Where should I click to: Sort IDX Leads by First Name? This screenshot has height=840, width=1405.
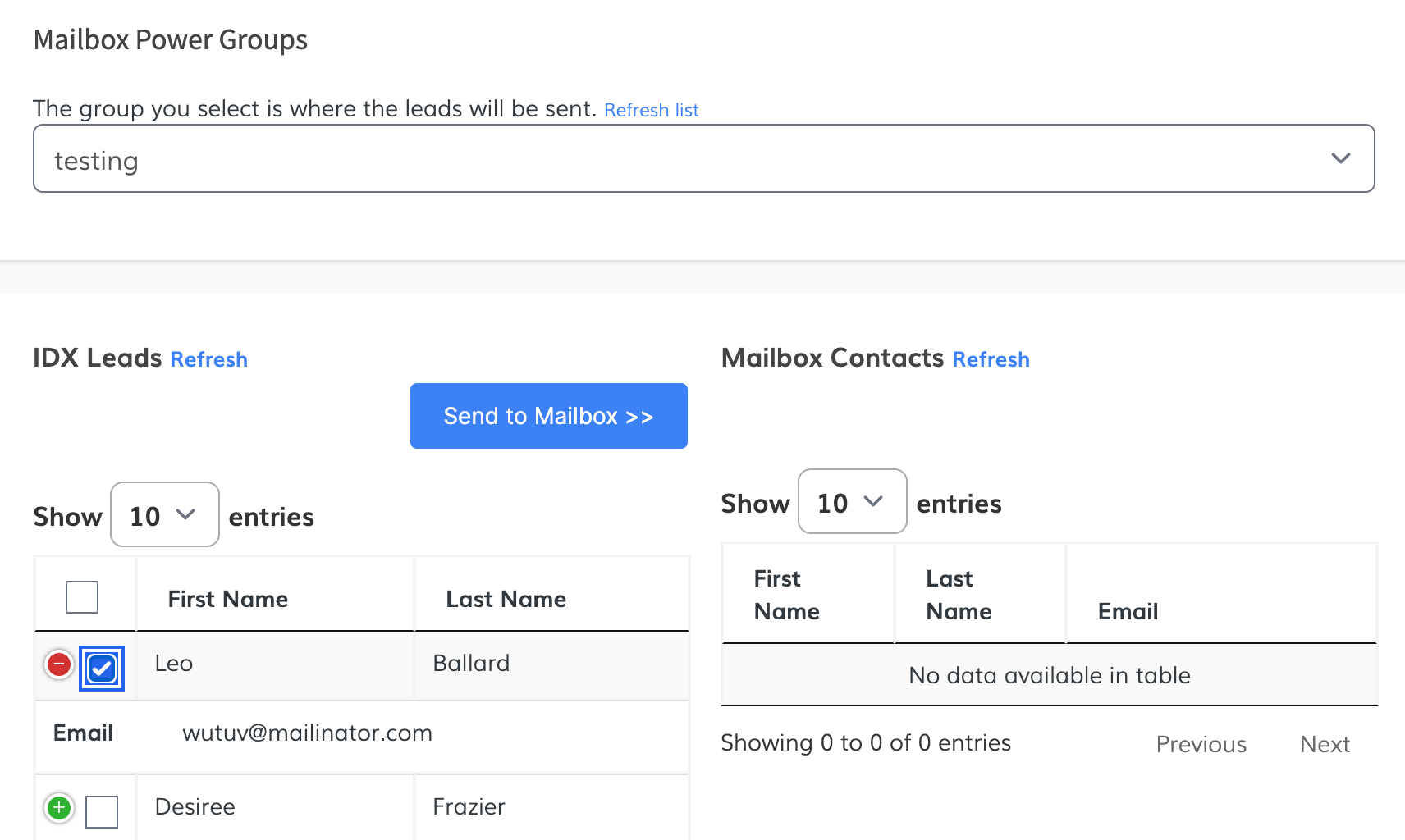pyautogui.click(x=227, y=599)
